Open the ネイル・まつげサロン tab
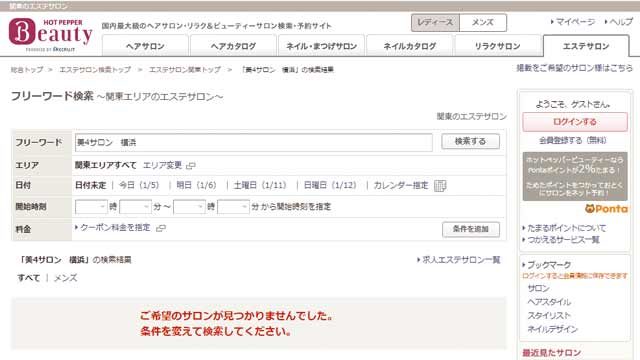The height and width of the screenshot is (360, 640). click(321, 46)
